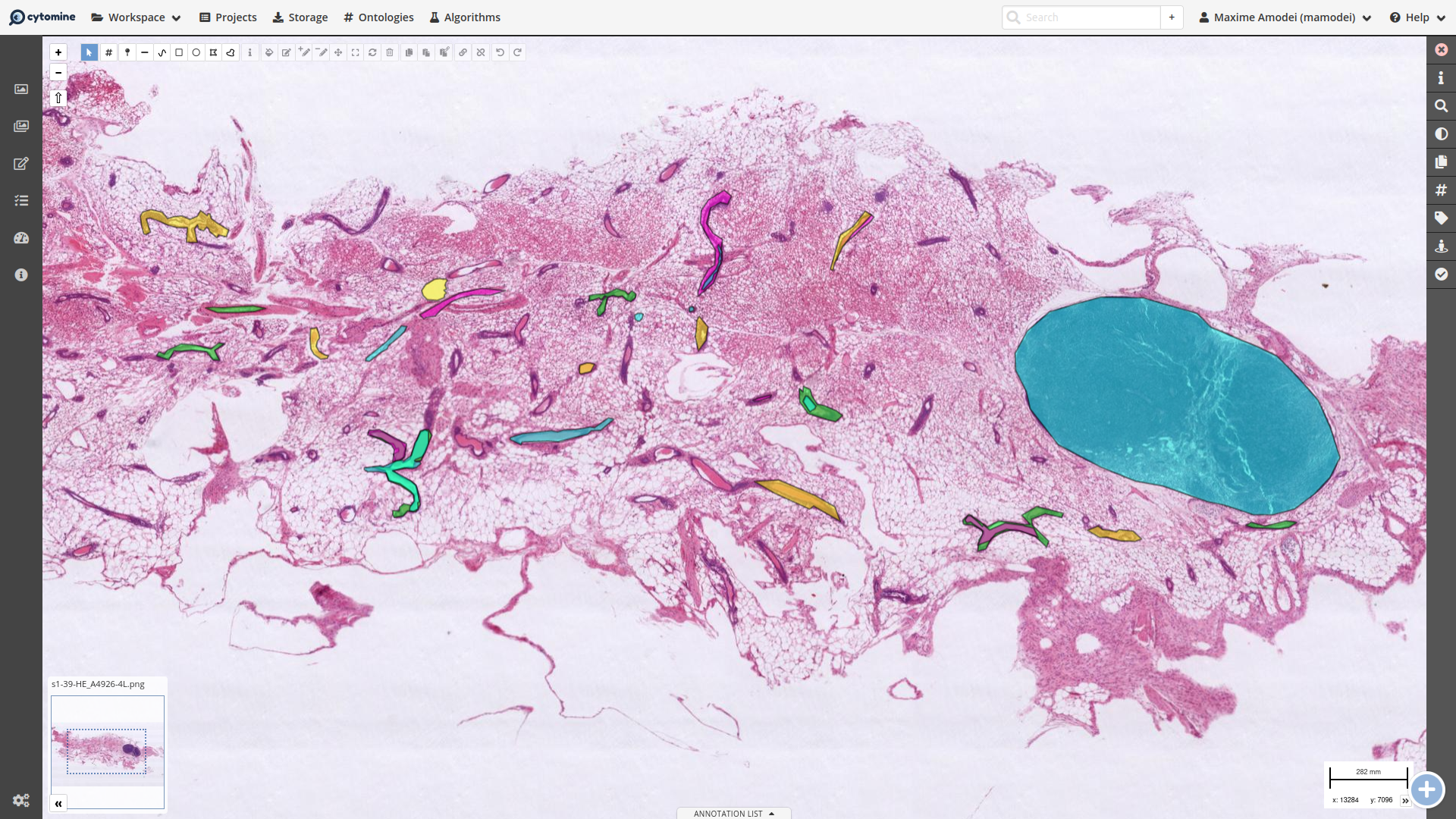Select the point annotation tool
1456x819 pixels.
click(127, 52)
